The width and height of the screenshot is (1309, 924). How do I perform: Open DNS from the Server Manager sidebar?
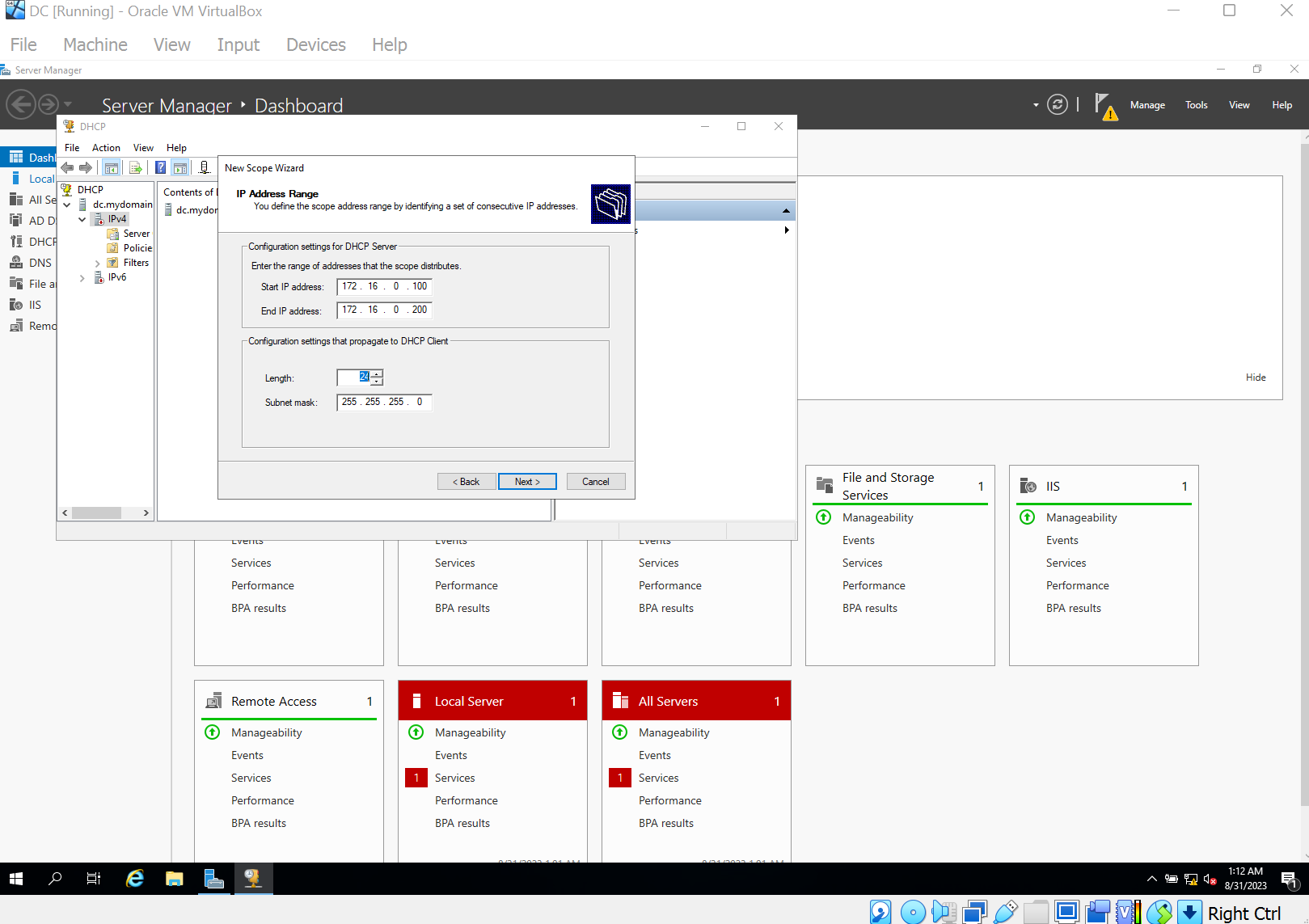[x=31, y=262]
